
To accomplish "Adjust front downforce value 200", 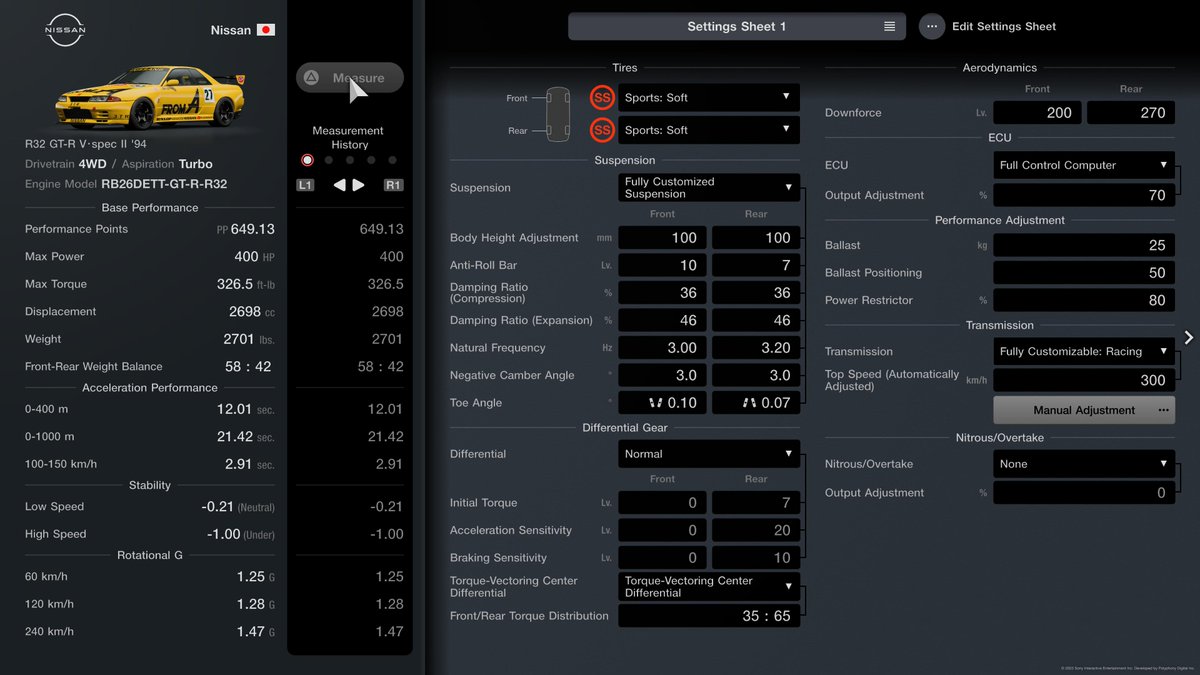I will click(1036, 113).
